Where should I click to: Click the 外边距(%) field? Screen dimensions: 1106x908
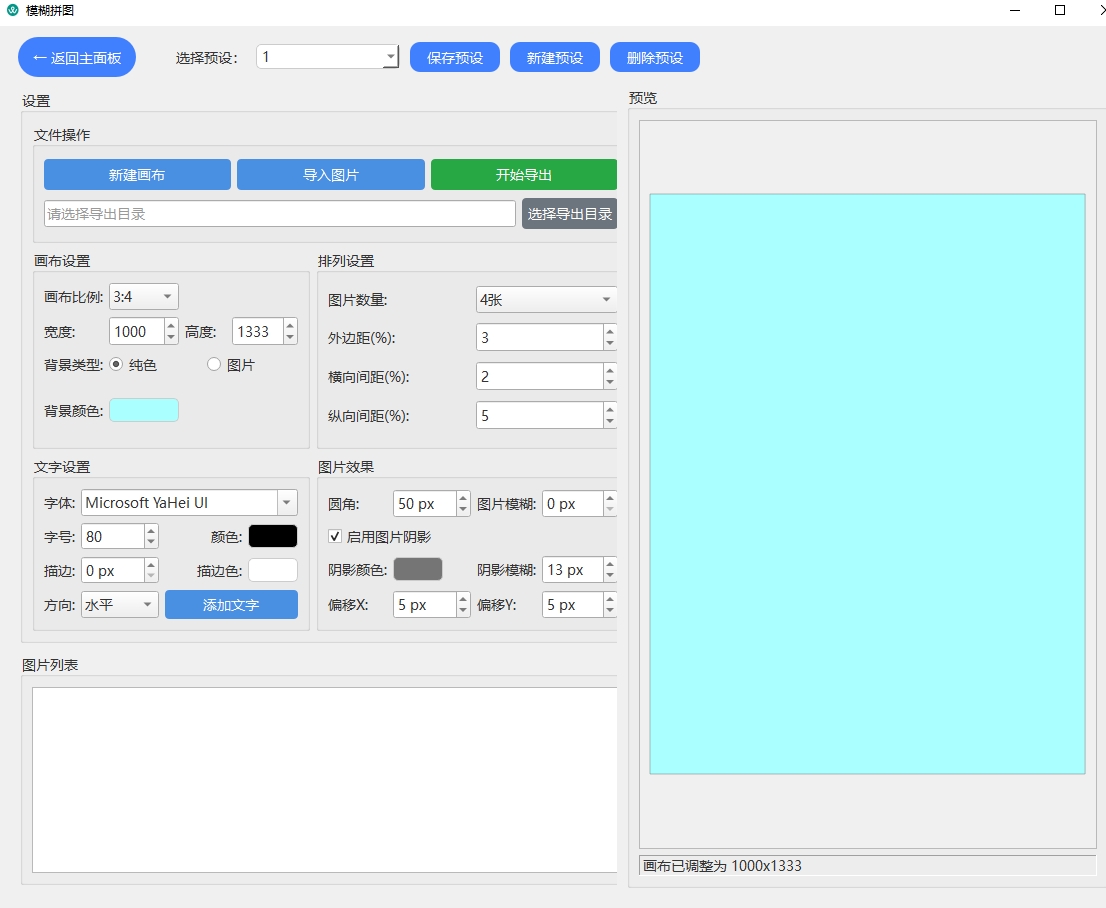(540, 337)
